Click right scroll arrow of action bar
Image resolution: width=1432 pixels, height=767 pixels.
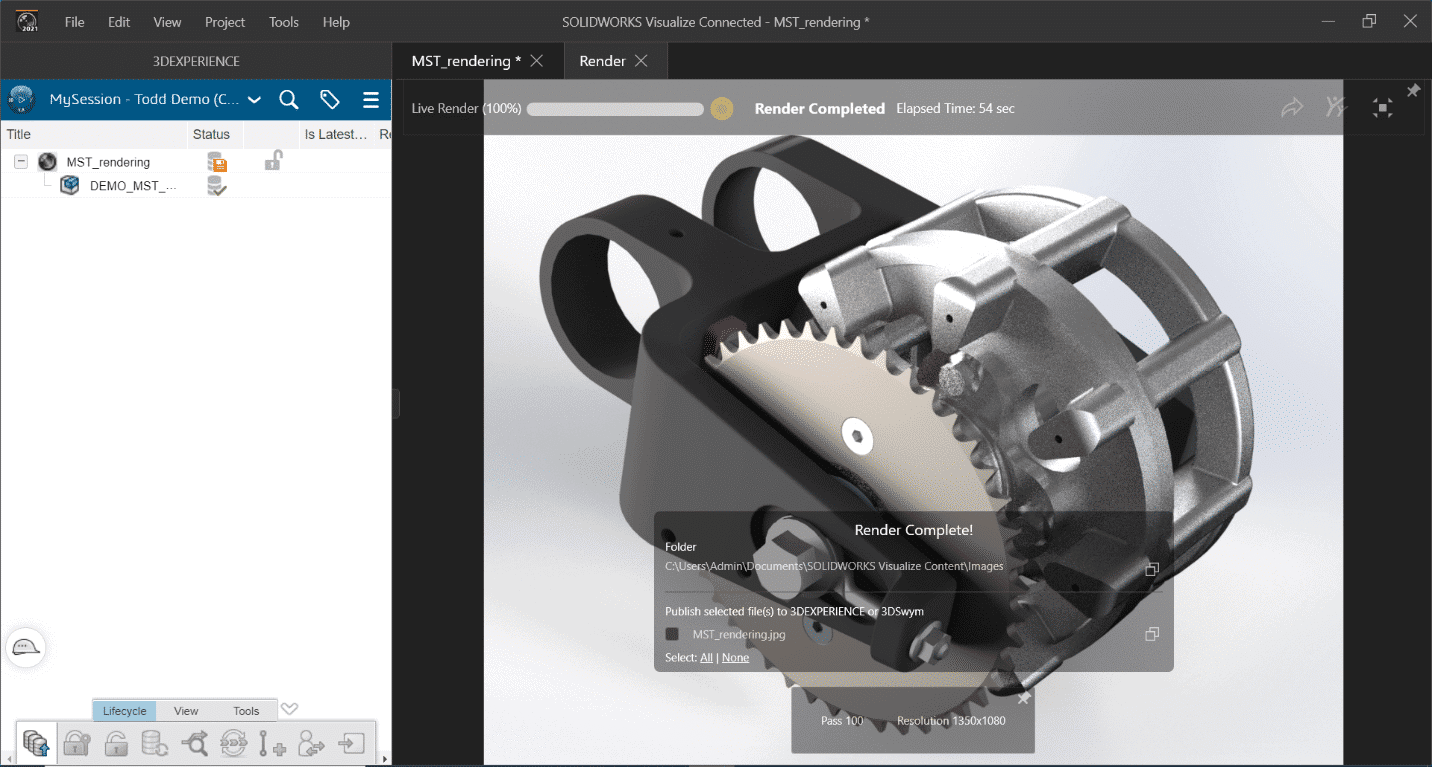(x=385, y=760)
